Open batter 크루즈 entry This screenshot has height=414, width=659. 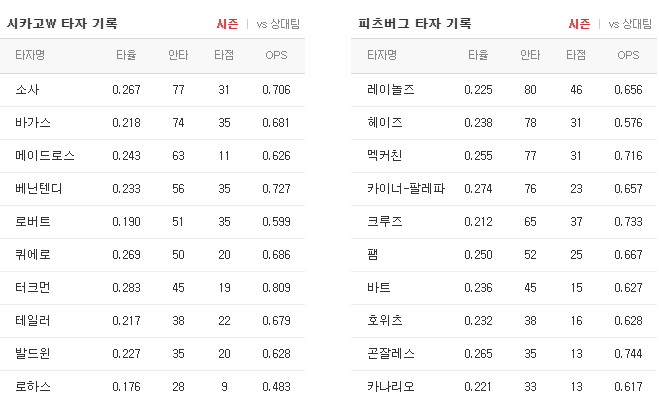click(385, 222)
